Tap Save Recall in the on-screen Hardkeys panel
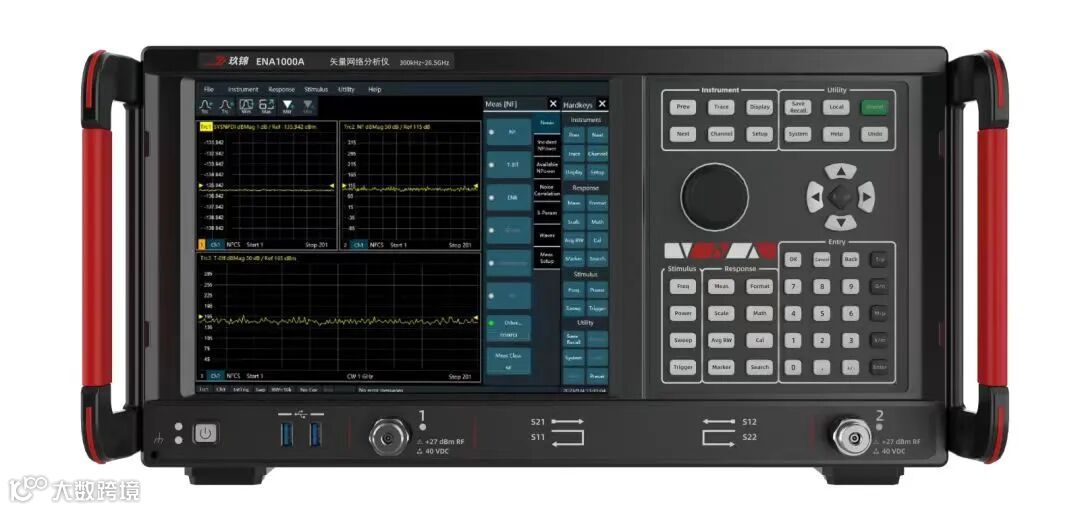Screen dimensions: 1080x510 click(574, 340)
